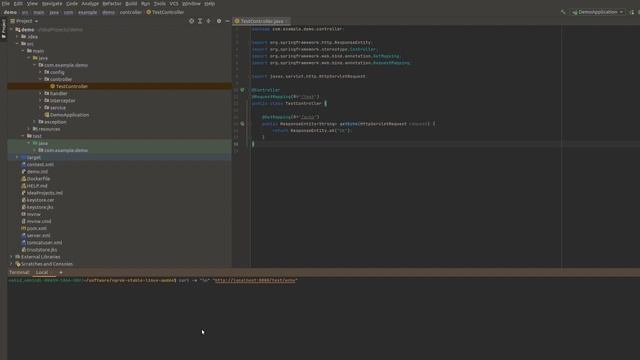Image resolution: width=640 pixels, height=360 pixels.
Task: Hide the Project tool window
Action: [x=227, y=21]
